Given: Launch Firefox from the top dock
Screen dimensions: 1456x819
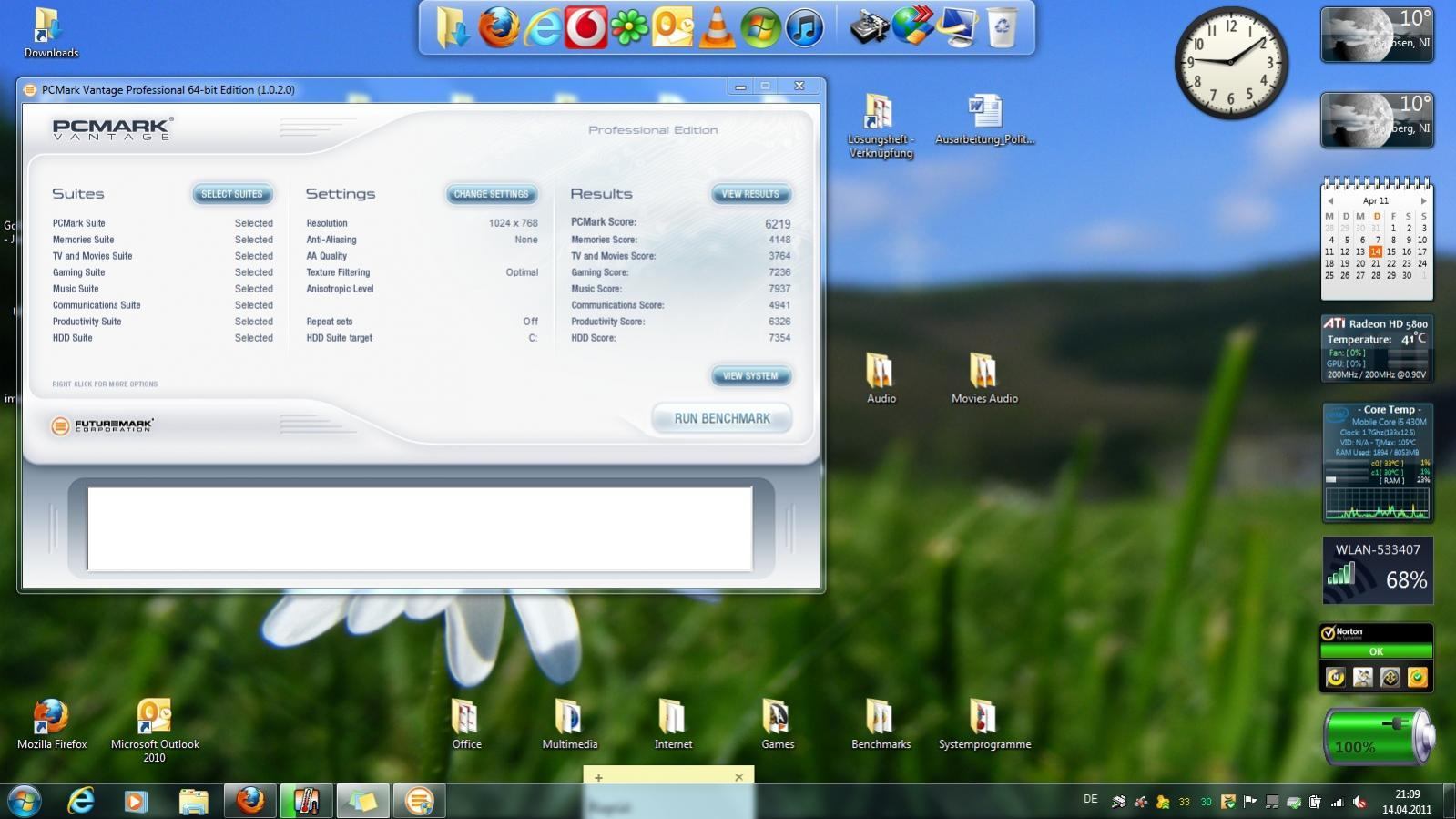Looking at the screenshot, I should pyautogui.click(x=499, y=27).
